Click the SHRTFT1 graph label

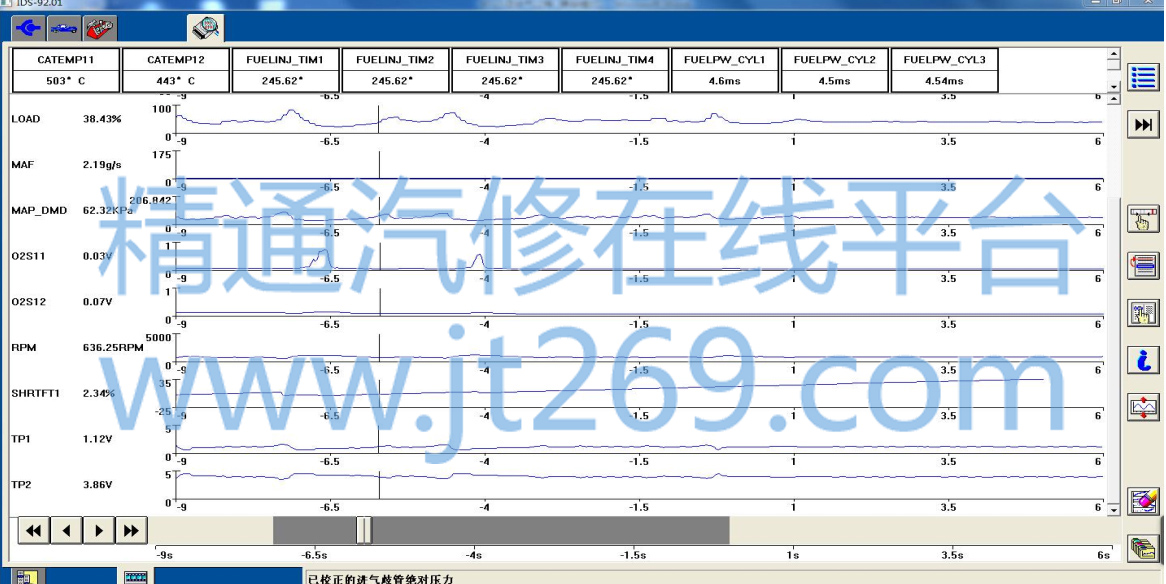click(34, 393)
